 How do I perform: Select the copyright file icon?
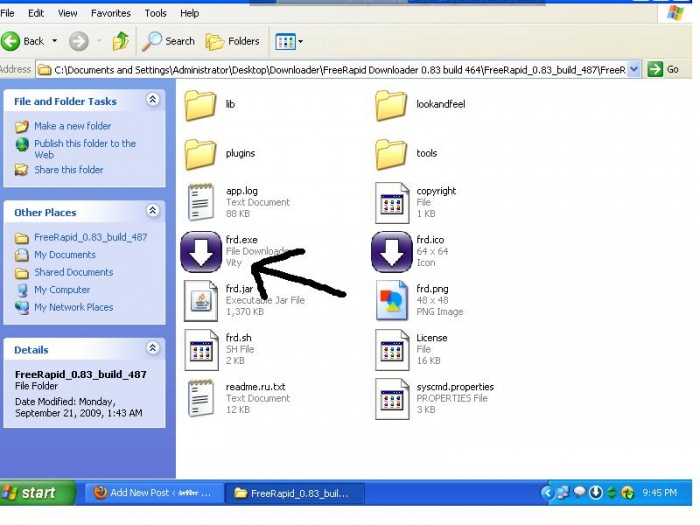392,203
